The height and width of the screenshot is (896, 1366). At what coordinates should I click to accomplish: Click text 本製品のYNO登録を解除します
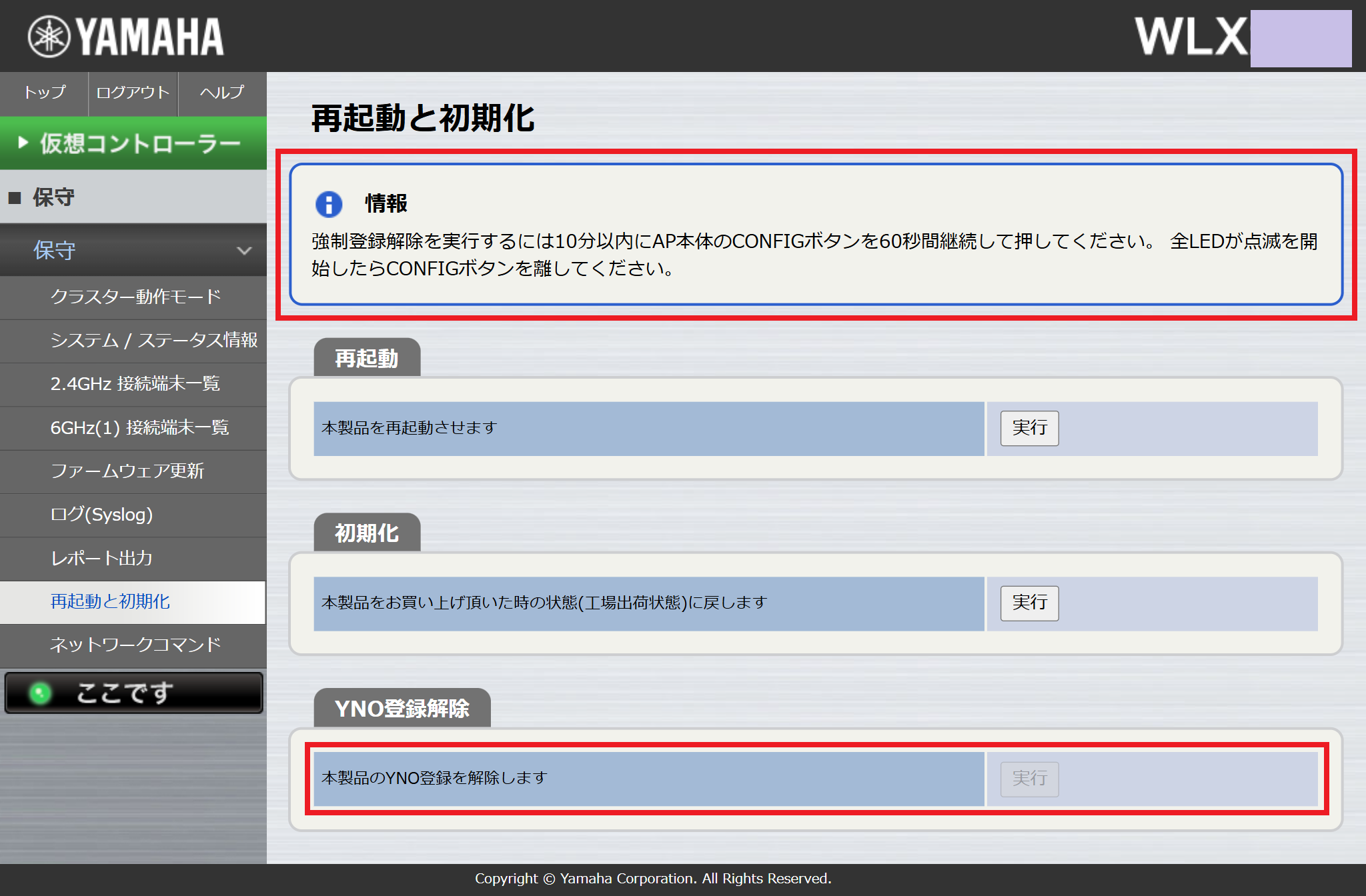(434, 778)
